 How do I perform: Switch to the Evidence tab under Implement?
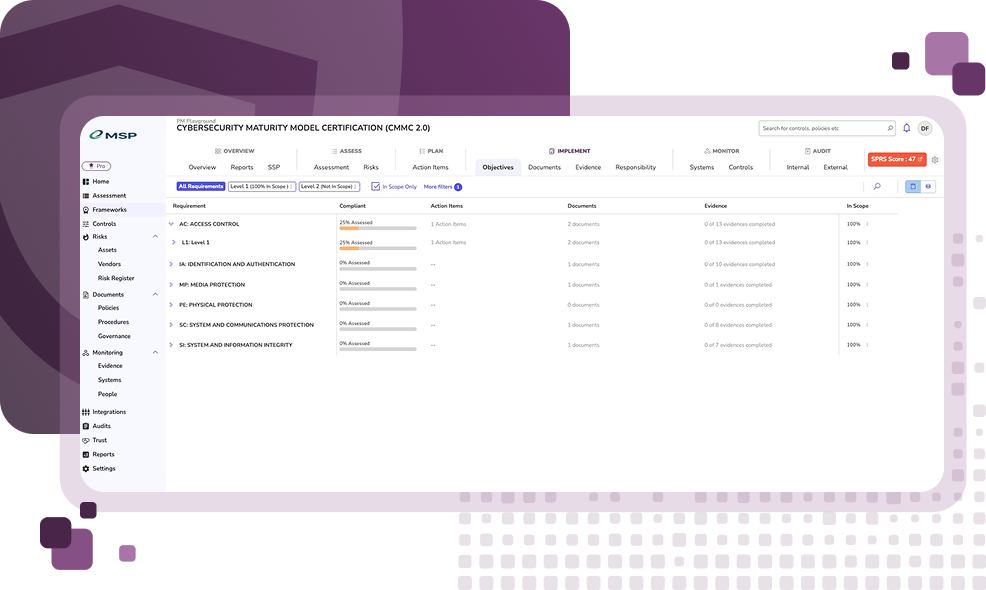588,167
